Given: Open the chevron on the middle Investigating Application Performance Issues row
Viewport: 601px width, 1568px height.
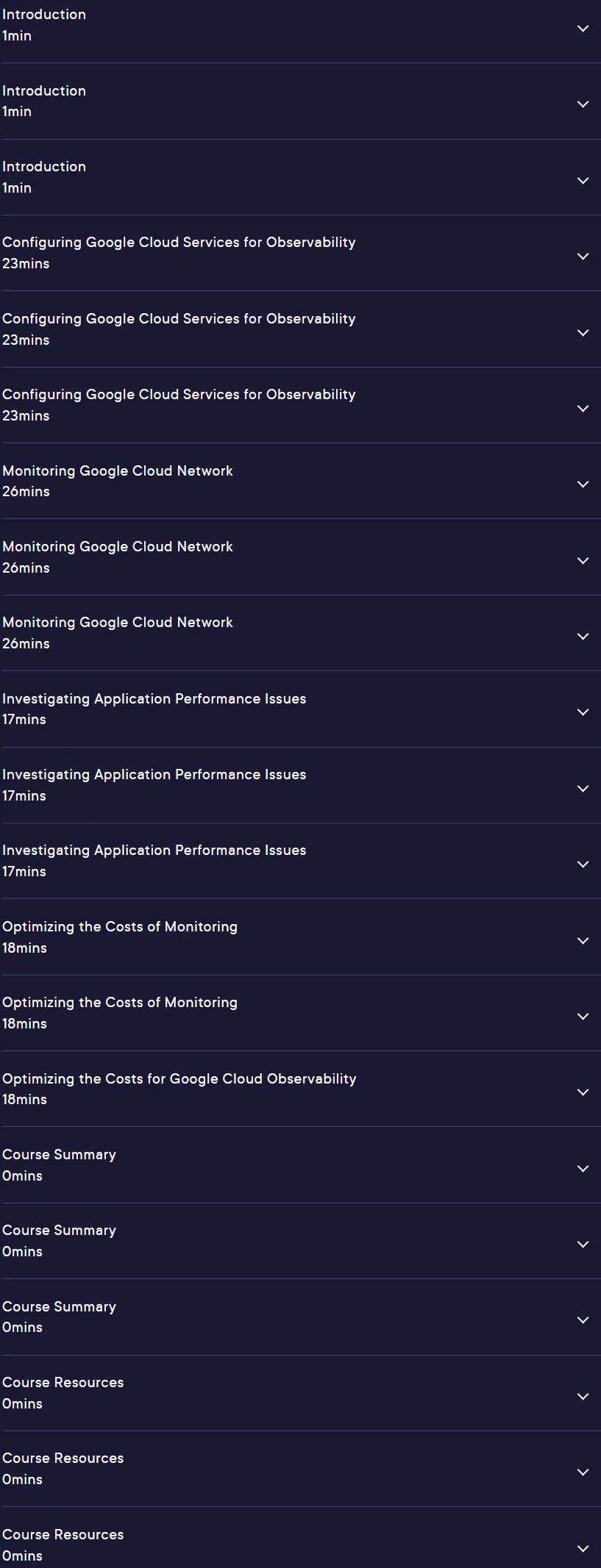Looking at the screenshot, I should [x=583, y=789].
